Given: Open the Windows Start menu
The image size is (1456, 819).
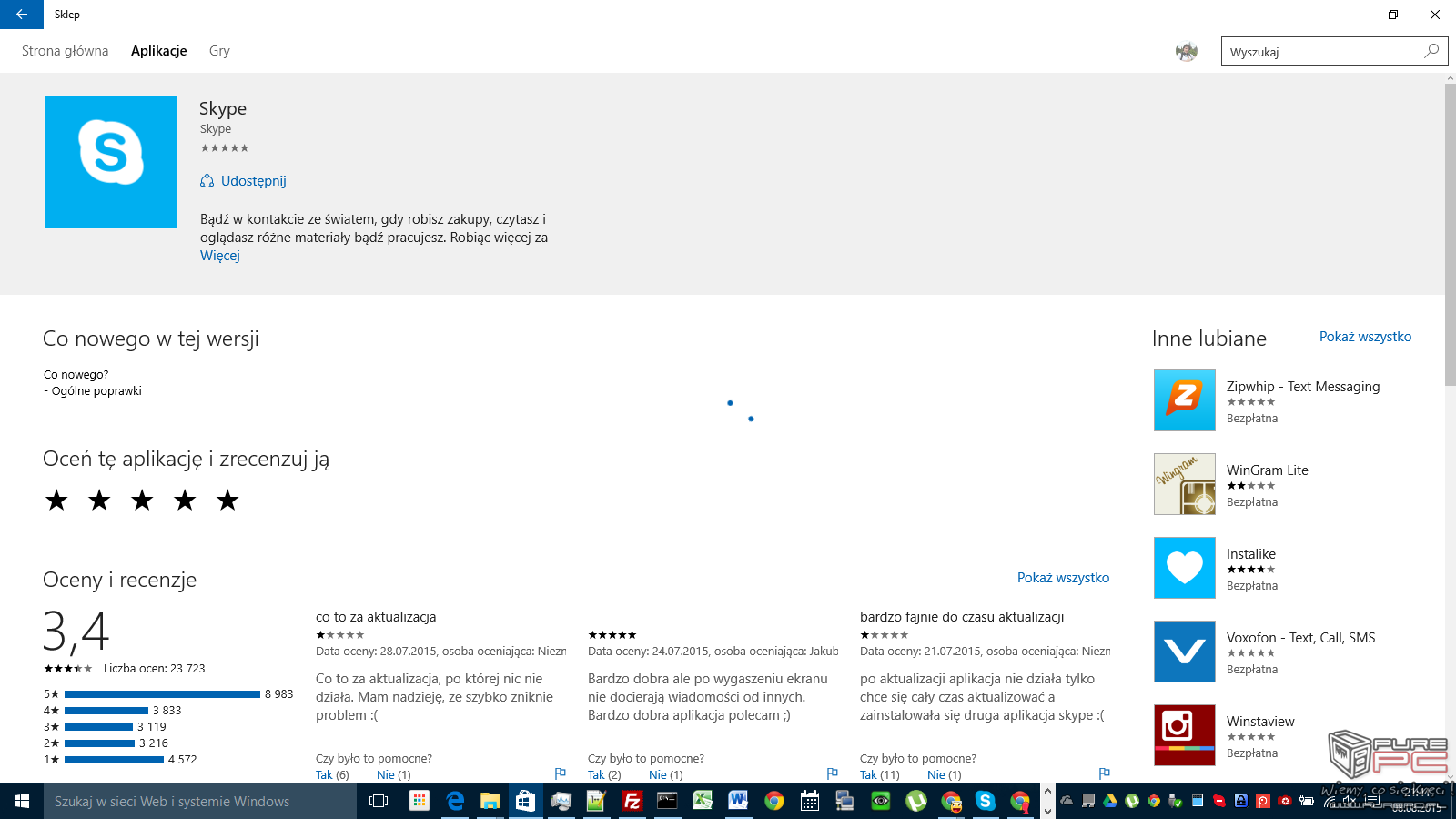Looking at the screenshot, I should [x=22, y=801].
